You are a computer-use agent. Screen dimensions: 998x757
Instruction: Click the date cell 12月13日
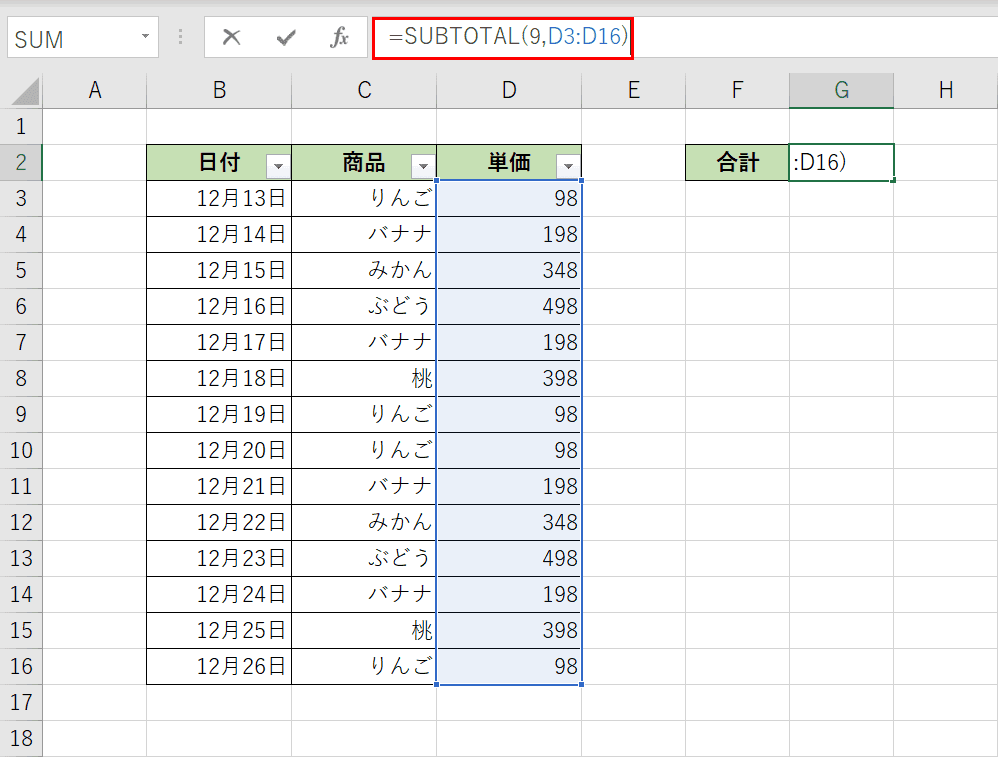[x=219, y=199]
